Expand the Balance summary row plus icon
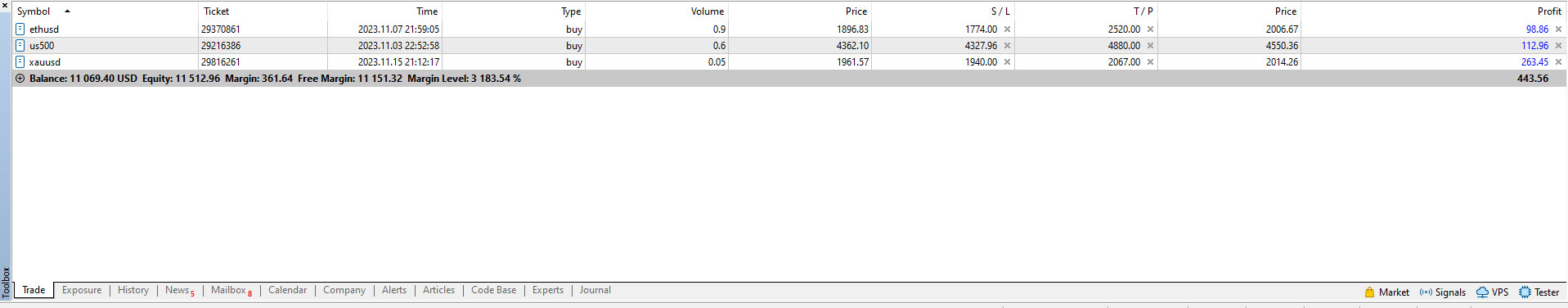This screenshot has height=308, width=1568. pyautogui.click(x=20, y=79)
